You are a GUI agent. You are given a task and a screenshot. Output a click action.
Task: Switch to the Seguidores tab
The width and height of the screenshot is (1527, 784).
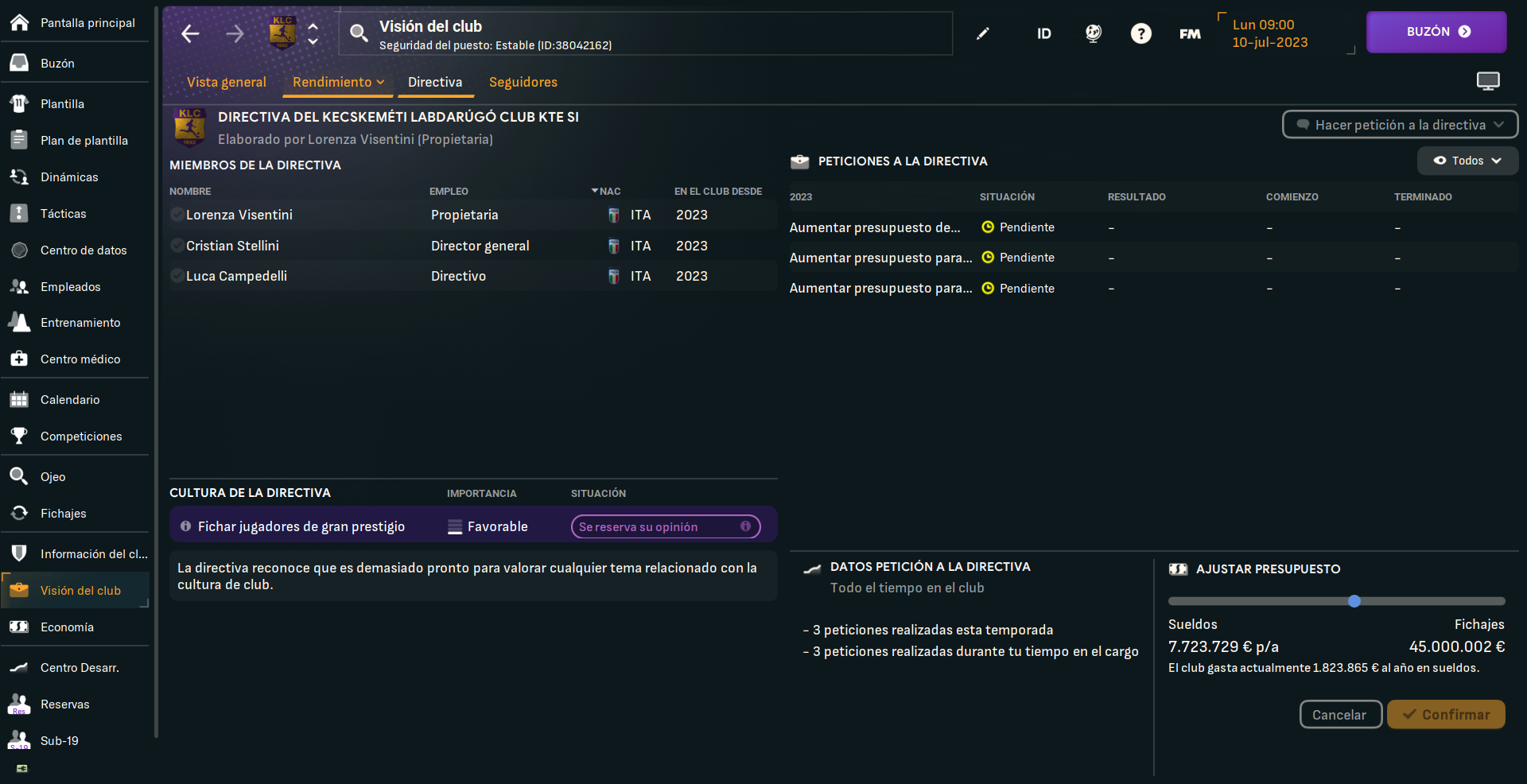click(523, 82)
